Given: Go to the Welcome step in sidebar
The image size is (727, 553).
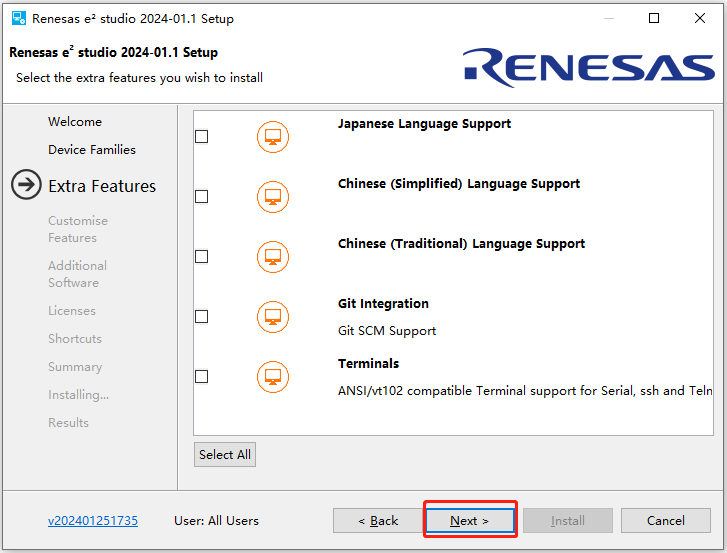Looking at the screenshot, I should [75, 122].
